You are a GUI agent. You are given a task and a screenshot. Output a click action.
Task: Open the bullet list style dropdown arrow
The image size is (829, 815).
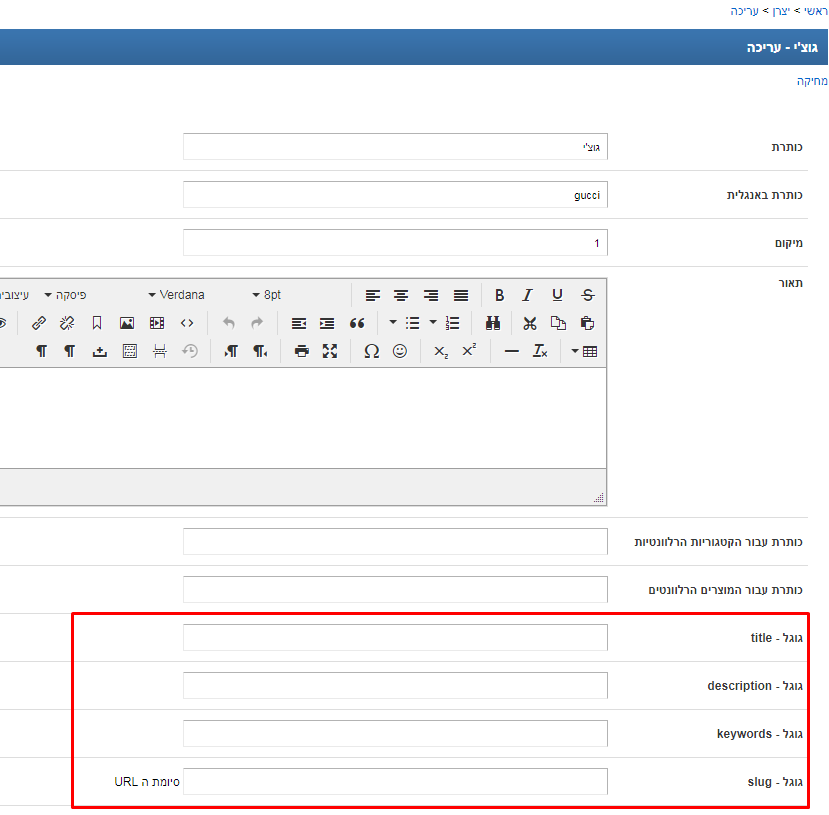tap(393, 322)
